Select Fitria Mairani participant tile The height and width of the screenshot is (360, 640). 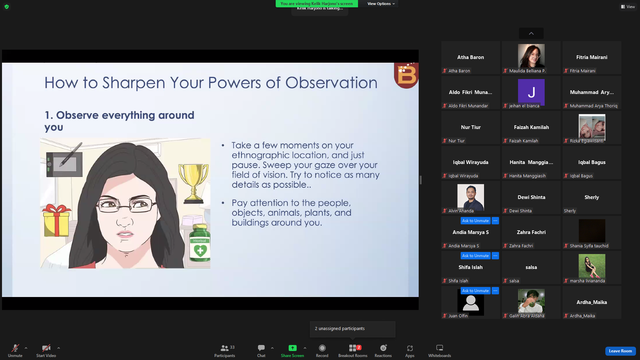(591, 58)
